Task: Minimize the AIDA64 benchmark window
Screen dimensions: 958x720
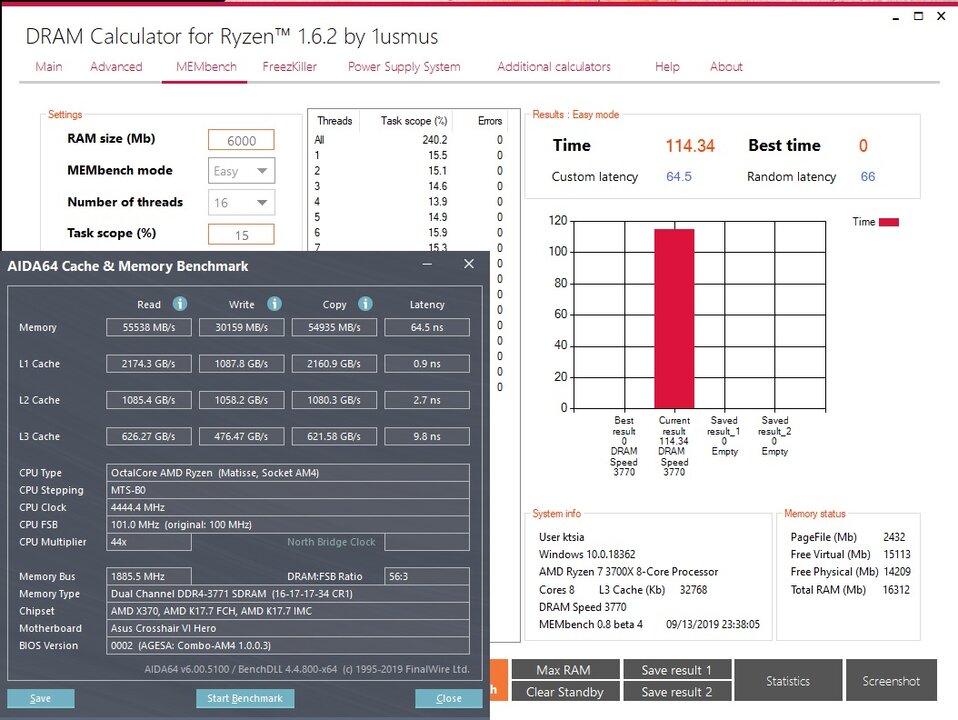Action: [427, 264]
